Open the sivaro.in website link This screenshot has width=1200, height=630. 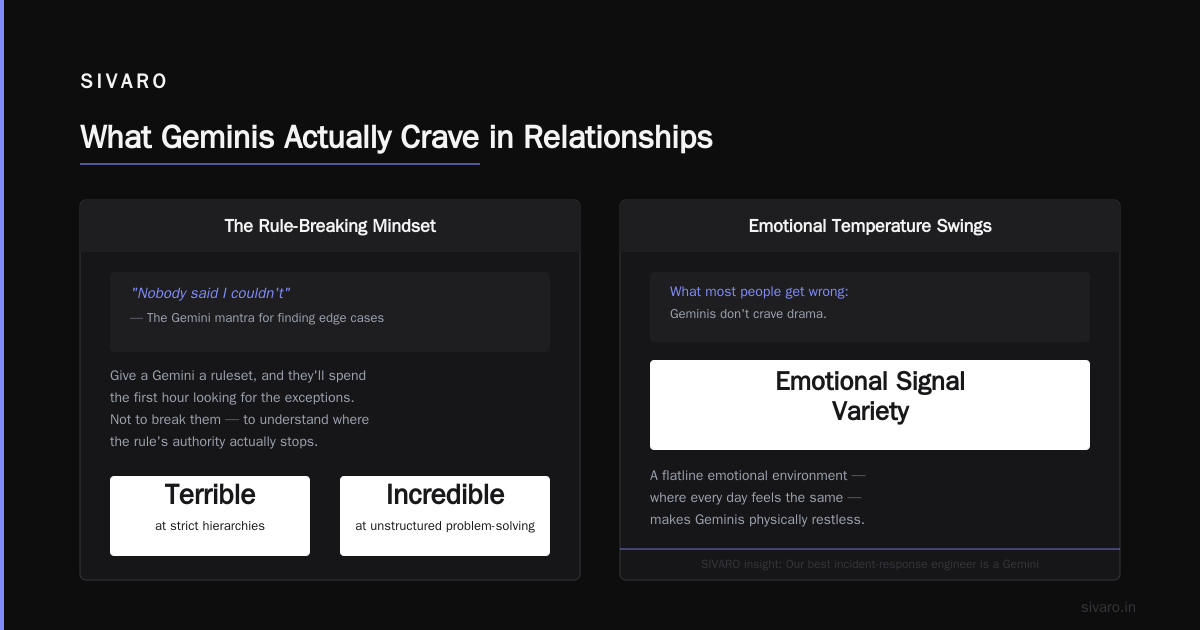click(x=1108, y=607)
